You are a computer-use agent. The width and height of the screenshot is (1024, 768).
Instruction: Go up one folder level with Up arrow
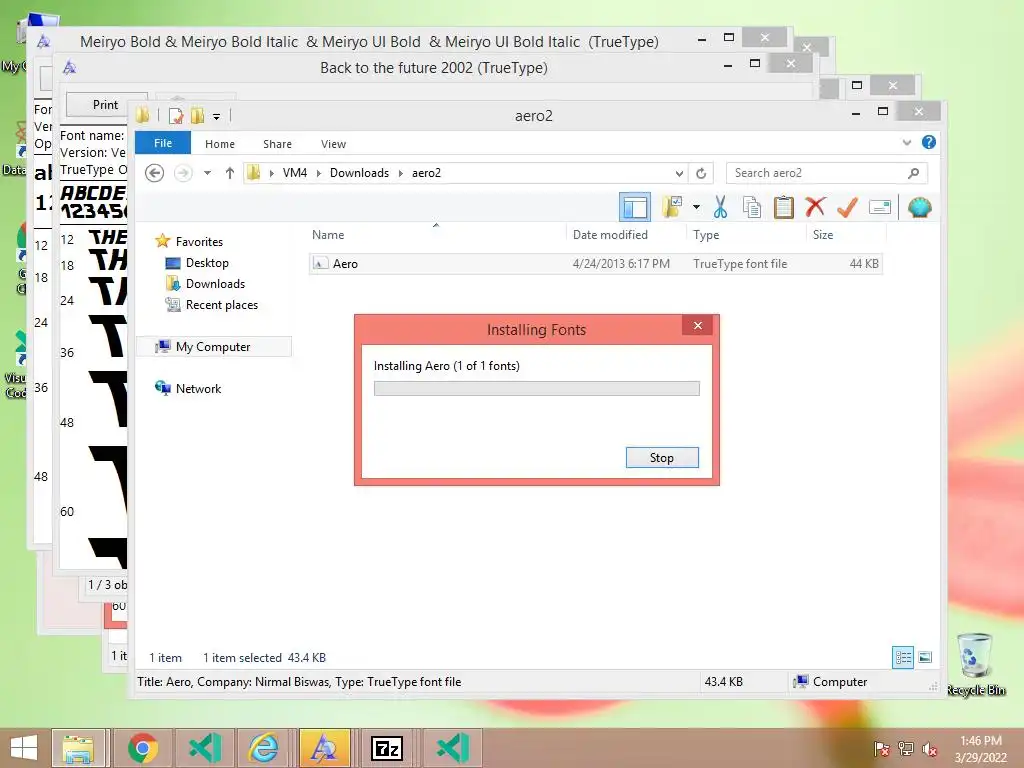coord(230,173)
